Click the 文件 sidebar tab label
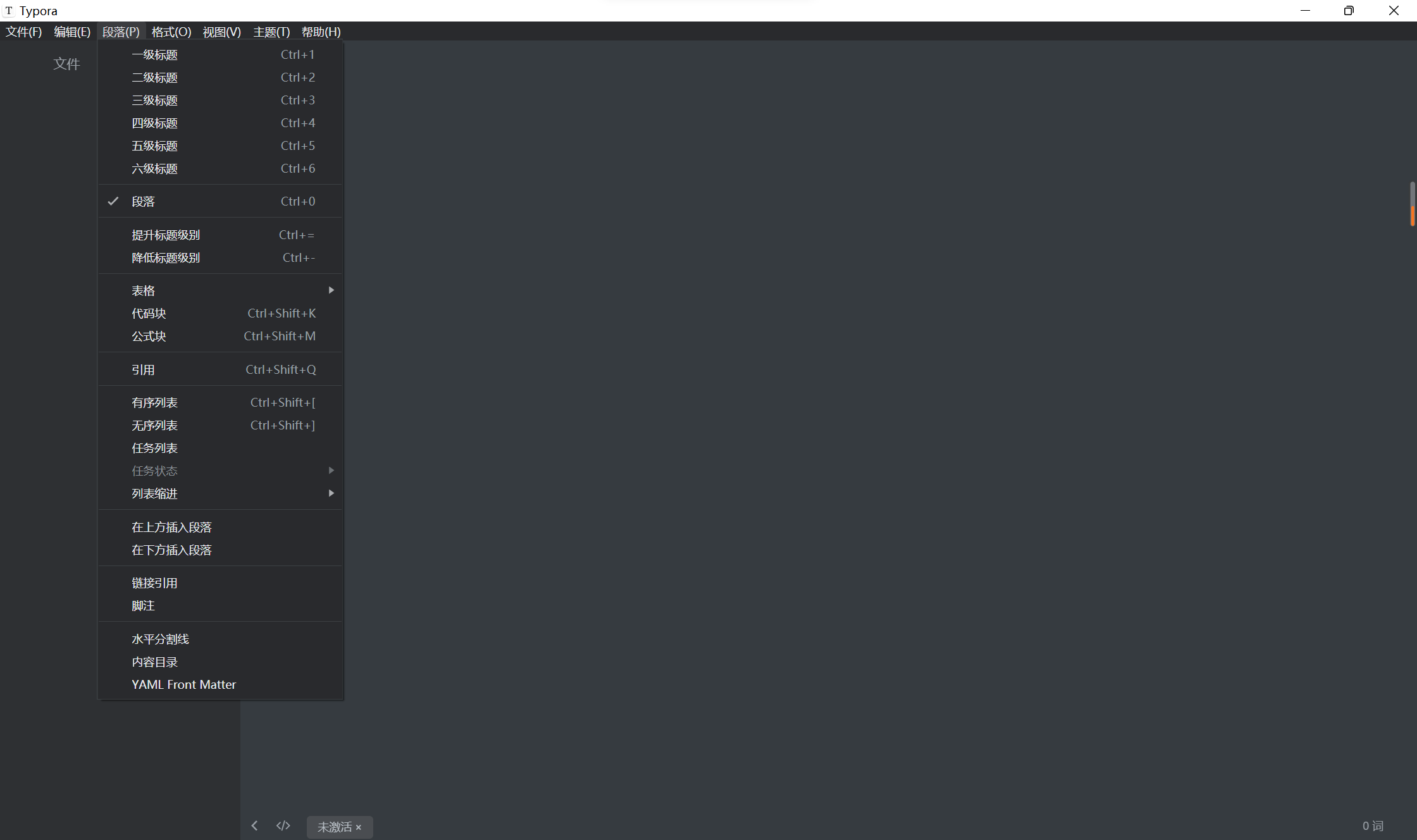The height and width of the screenshot is (840, 1417). 66,63
